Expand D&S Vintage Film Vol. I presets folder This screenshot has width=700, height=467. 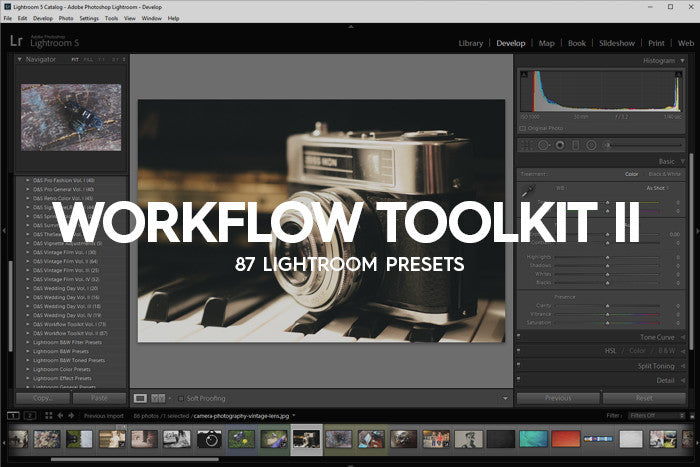pos(28,252)
